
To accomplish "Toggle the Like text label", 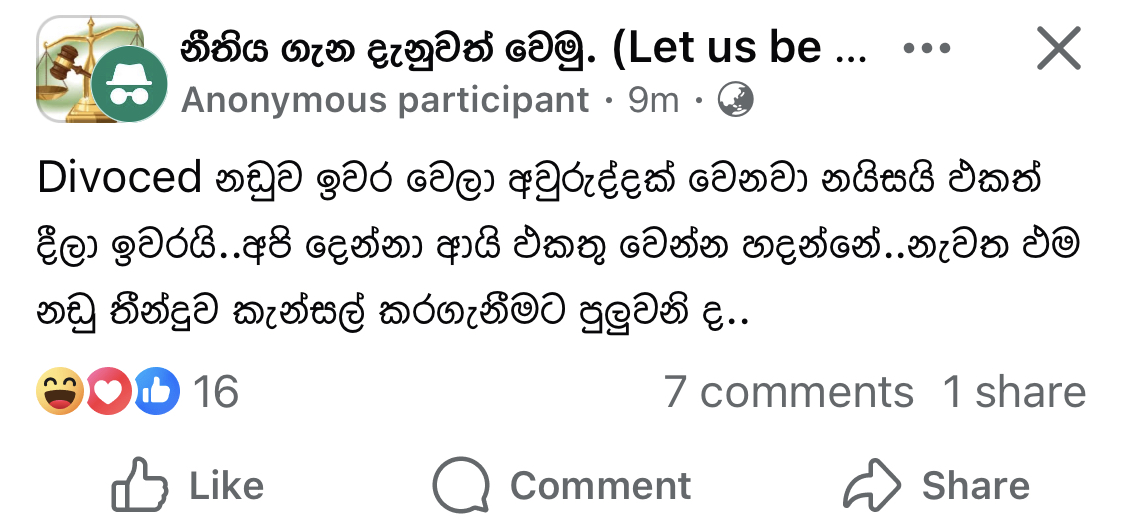I will coord(227,486).
